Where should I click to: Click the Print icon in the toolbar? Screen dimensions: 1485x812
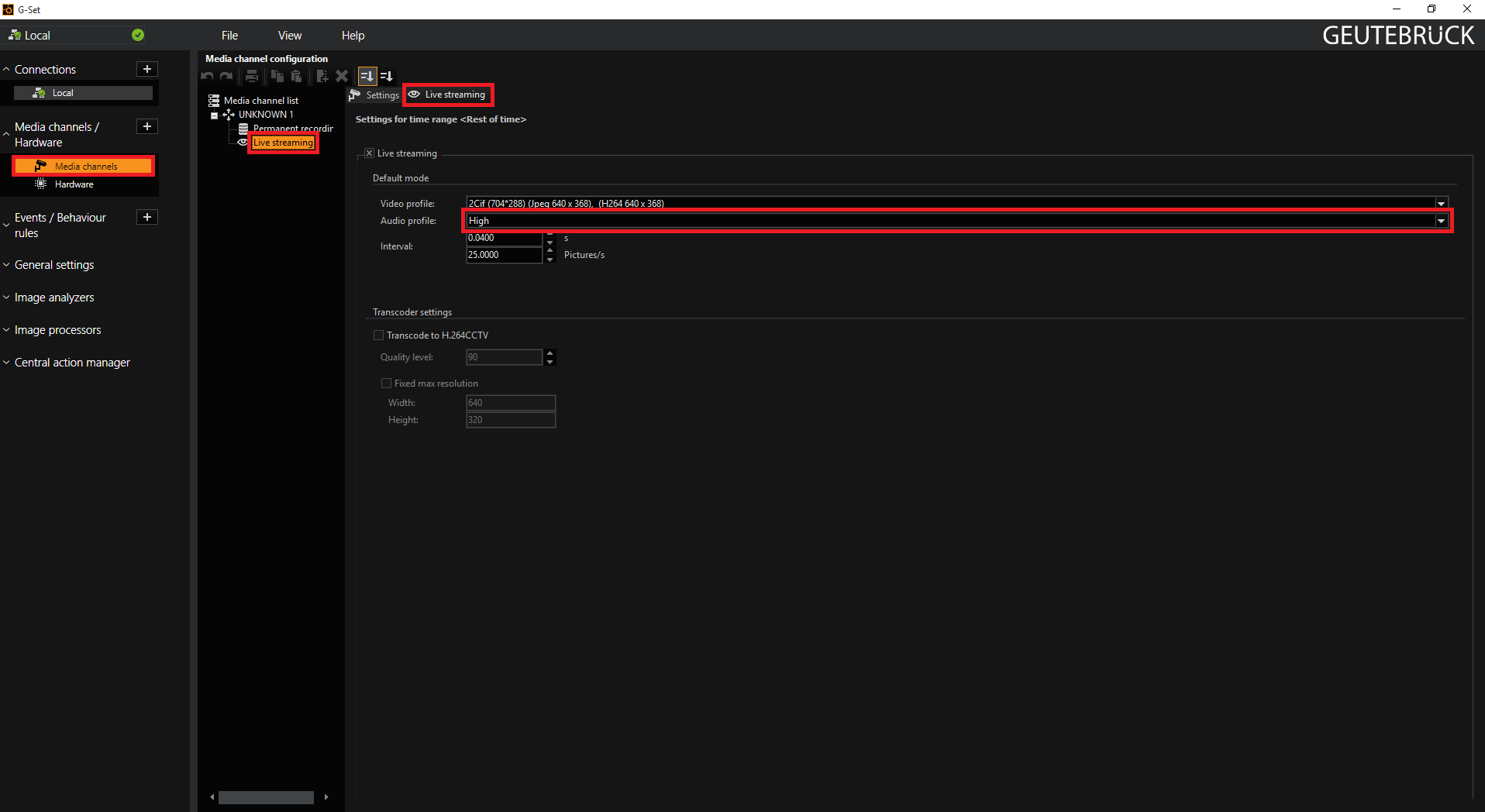252,76
